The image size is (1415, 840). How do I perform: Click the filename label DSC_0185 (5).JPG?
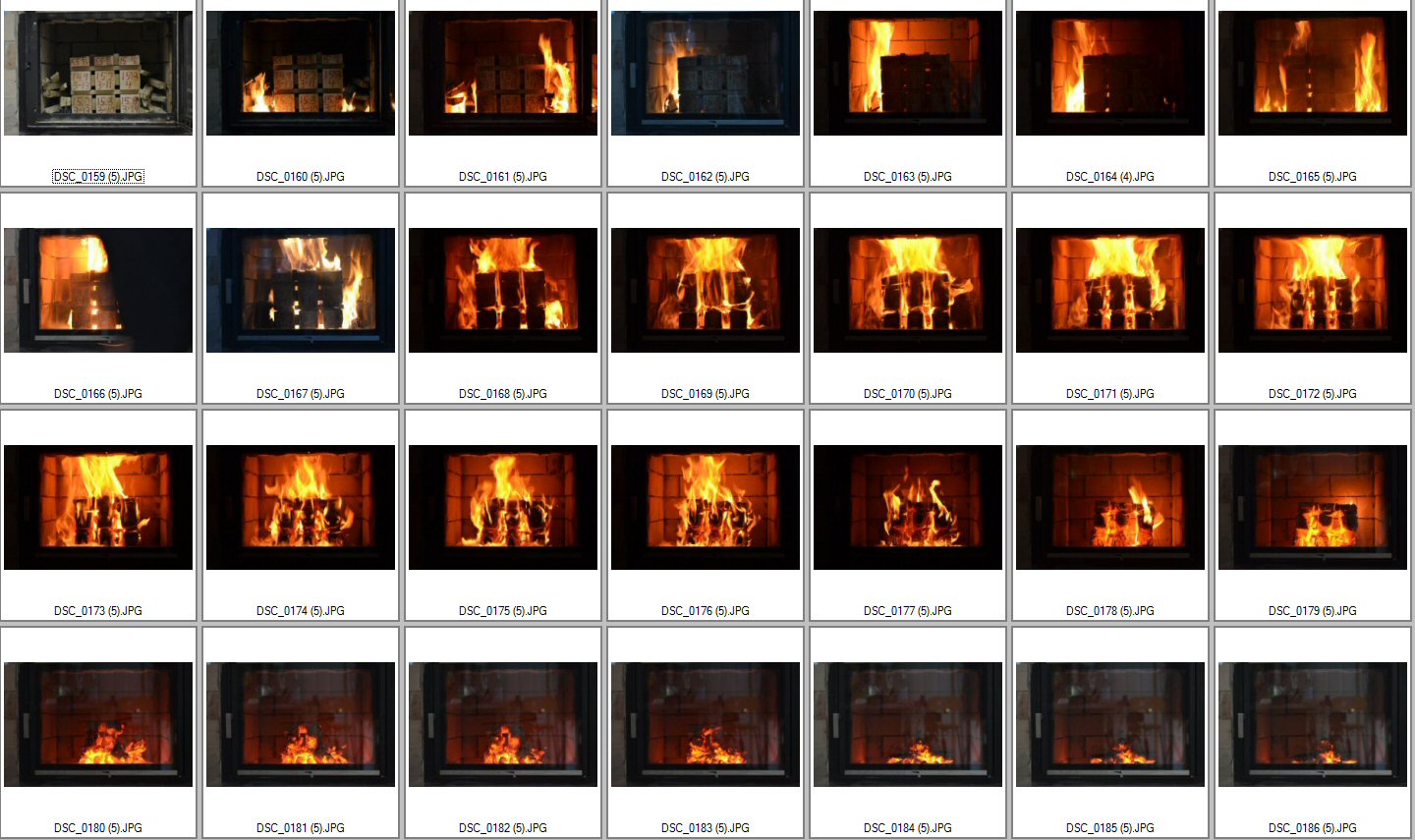pos(1110,828)
